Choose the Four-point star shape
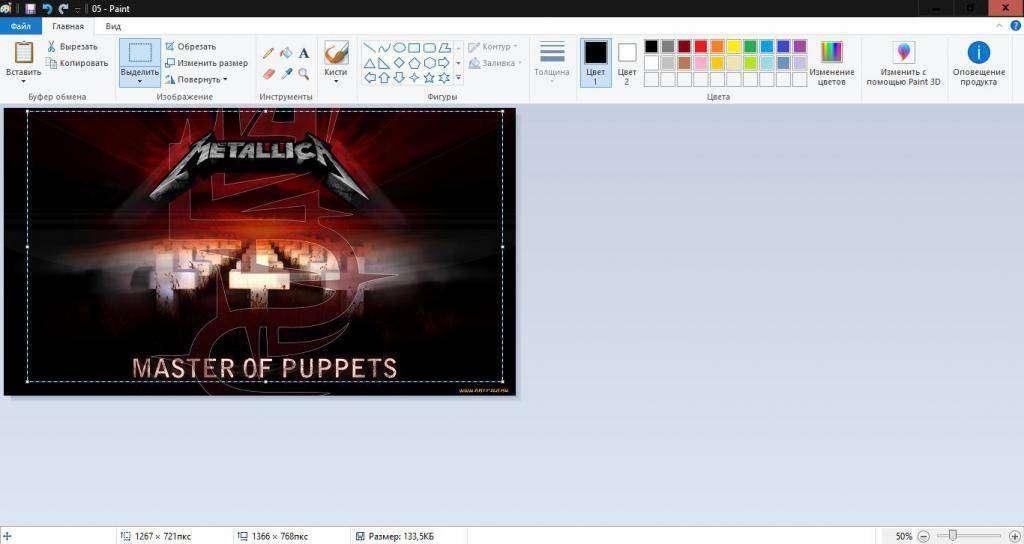The width and height of the screenshot is (1024, 544). 414,78
